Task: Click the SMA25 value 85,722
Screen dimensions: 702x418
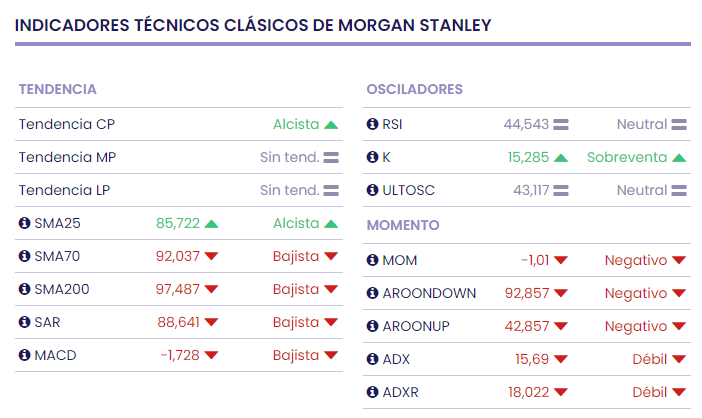Action: [178, 224]
